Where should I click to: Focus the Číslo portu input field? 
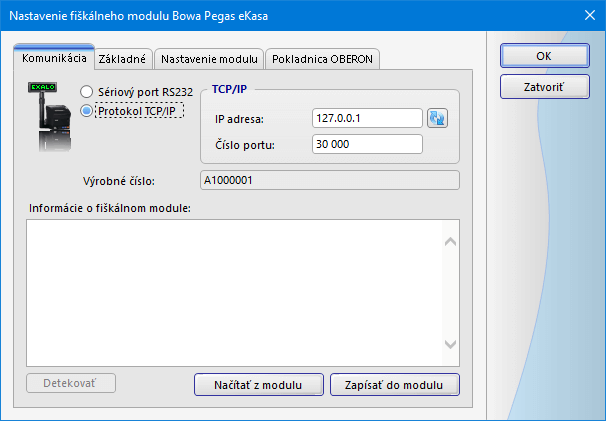[x=366, y=145]
